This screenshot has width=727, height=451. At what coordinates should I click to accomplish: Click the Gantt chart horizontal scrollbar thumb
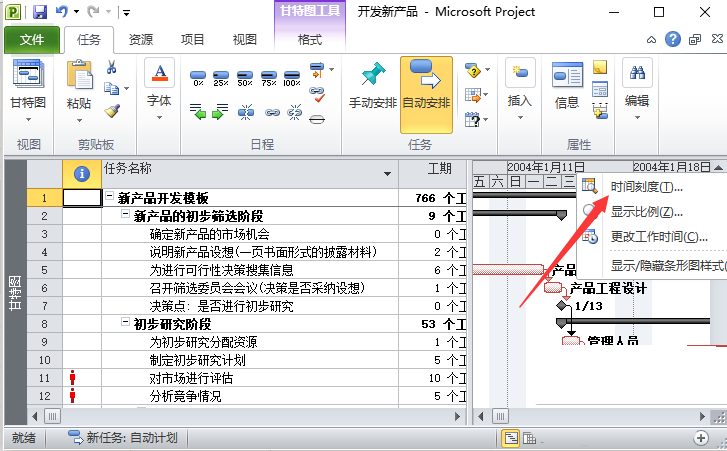500,416
